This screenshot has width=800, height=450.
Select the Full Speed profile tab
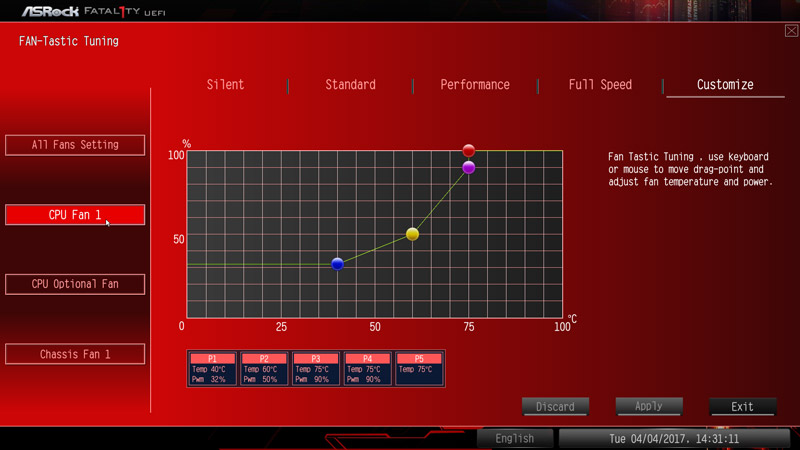click(600, 85)
